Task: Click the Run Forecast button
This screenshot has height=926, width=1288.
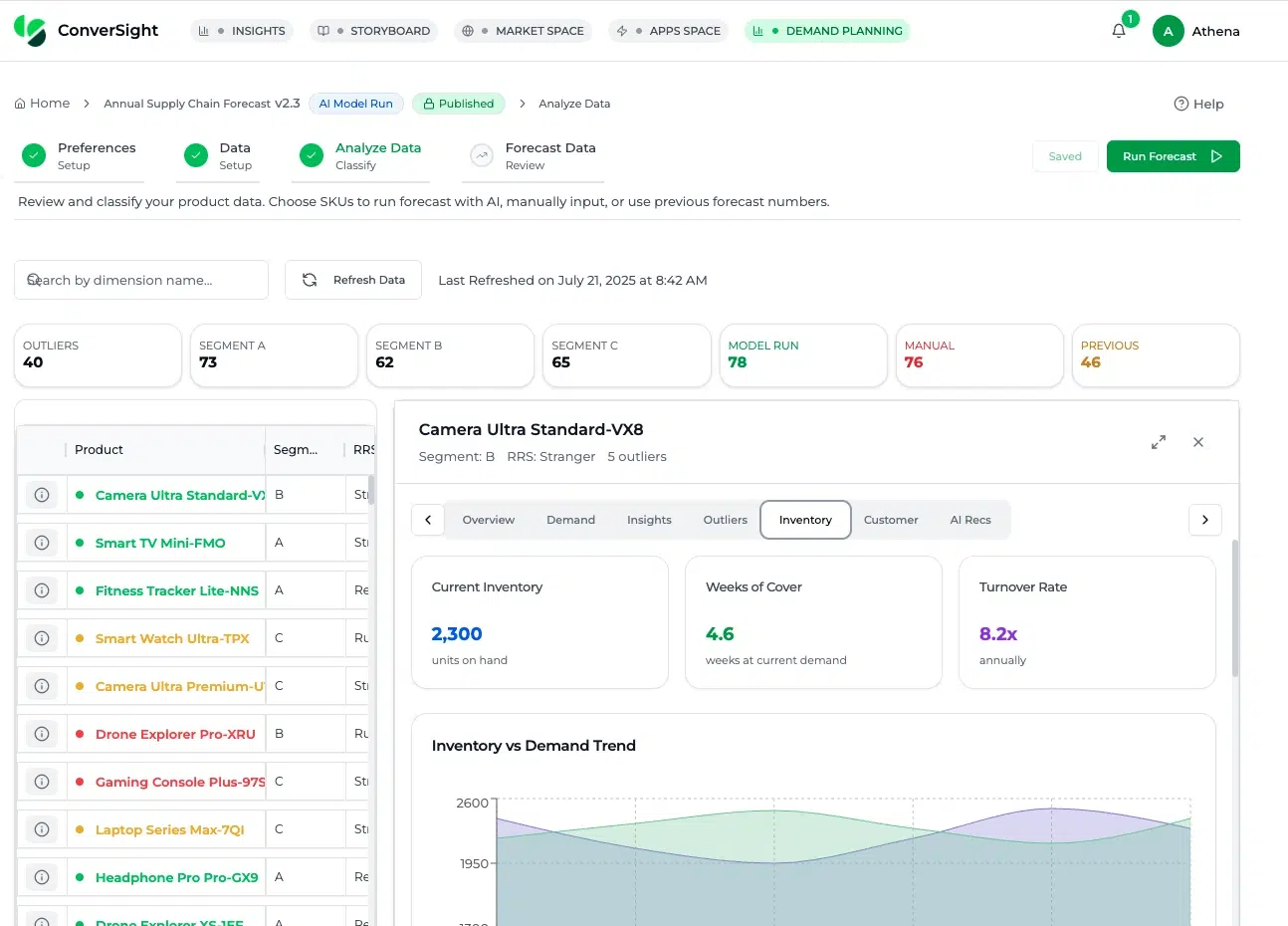Action: pyautogui.click(x=1173, y=156)
